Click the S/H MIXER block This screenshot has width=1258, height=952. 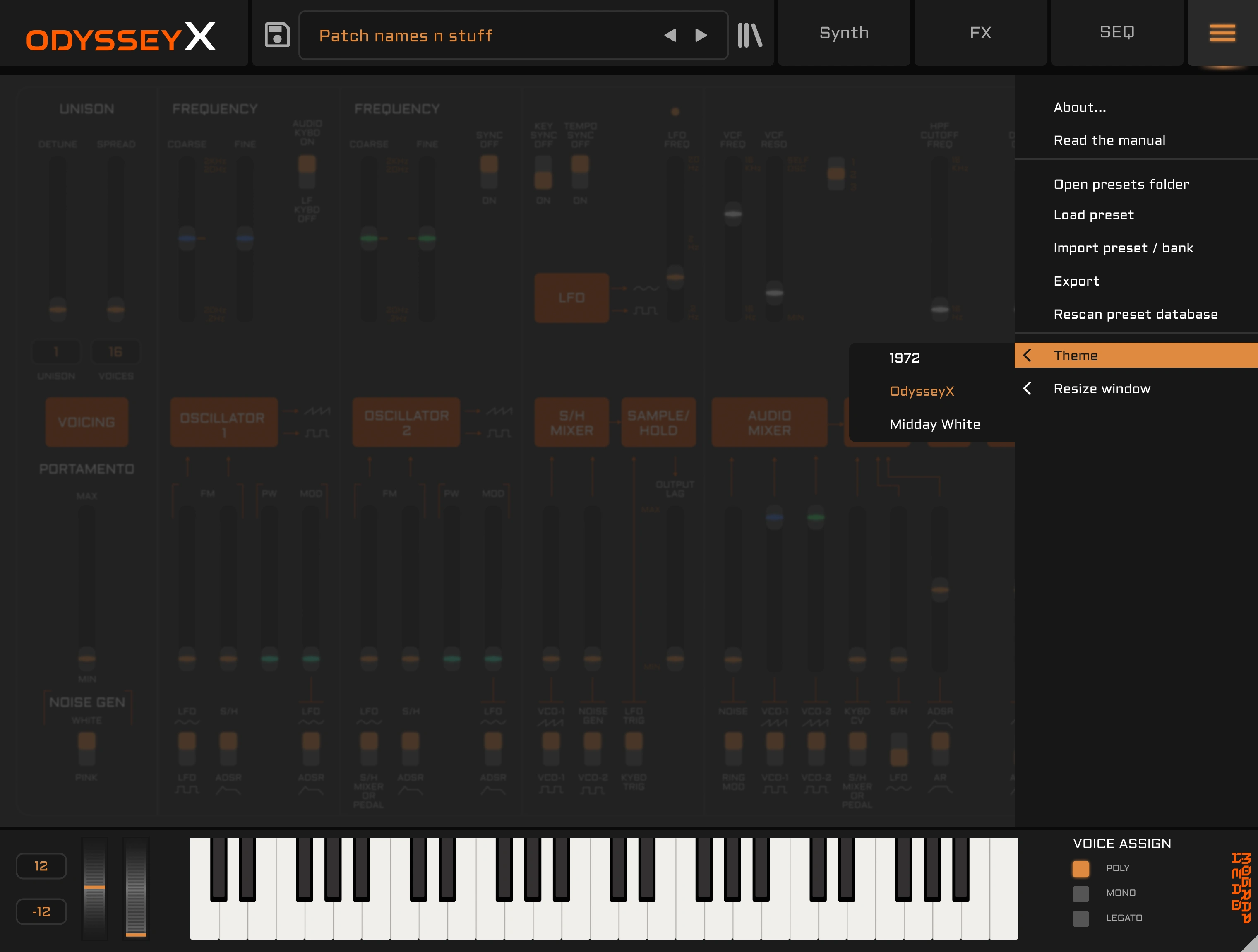(x=571, y=422)
